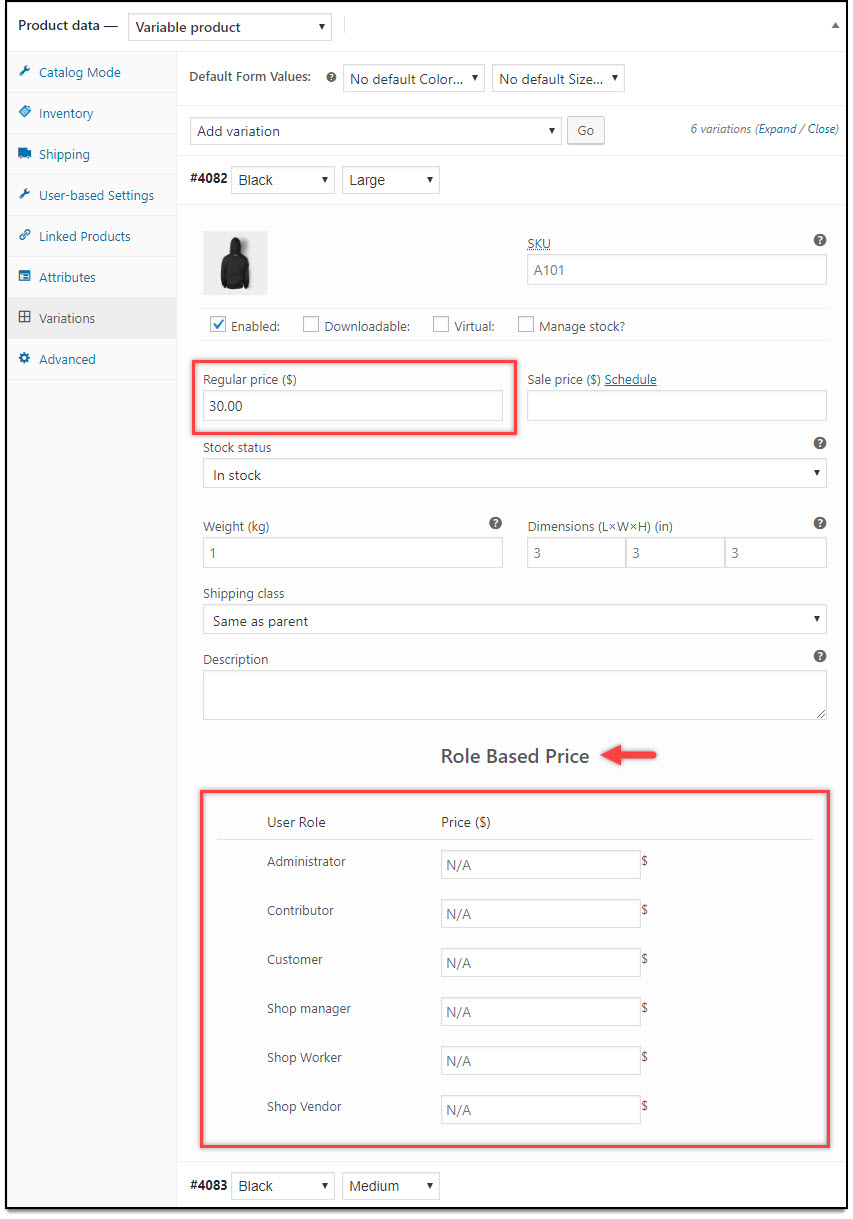Click the help icon beside Weight (kg)

[x=495, y=523]
